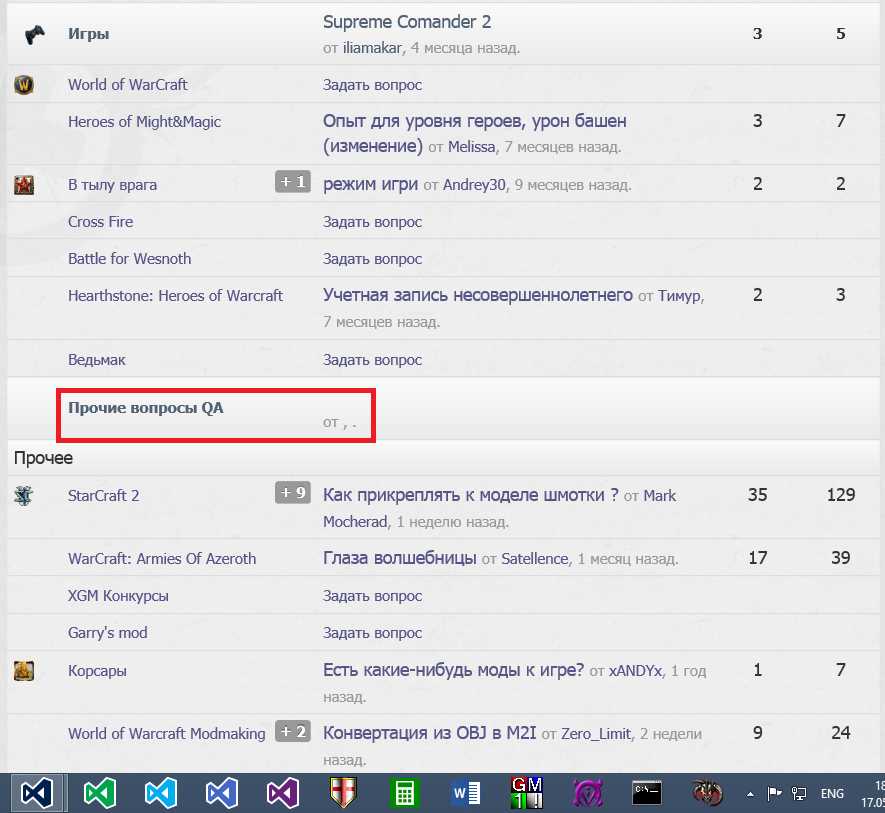The height and width of the screenshot is (813, 885).
Task: Open the Garry's mod section
Action: pos(108,633)
